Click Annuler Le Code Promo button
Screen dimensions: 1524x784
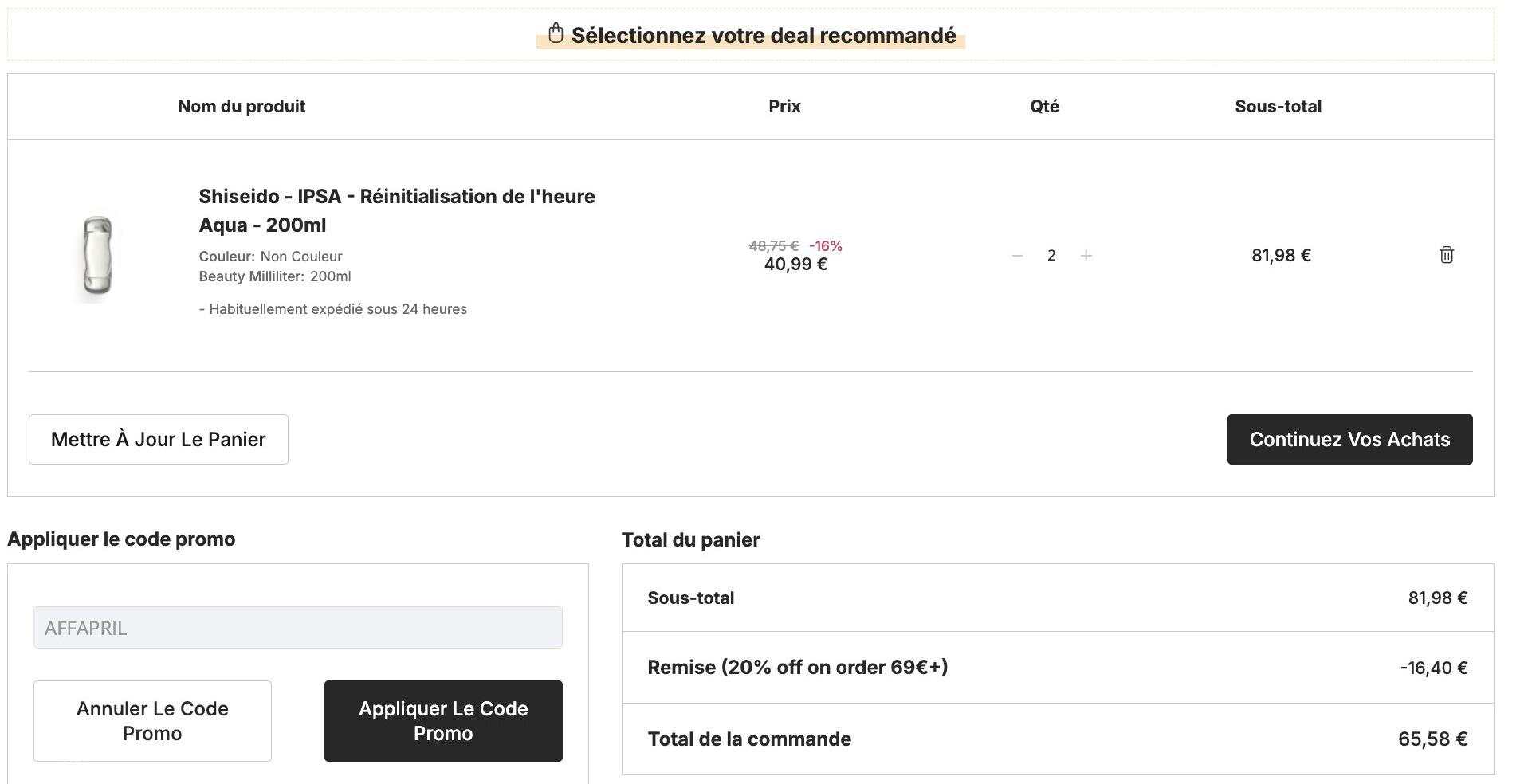(x=152, y=721)
